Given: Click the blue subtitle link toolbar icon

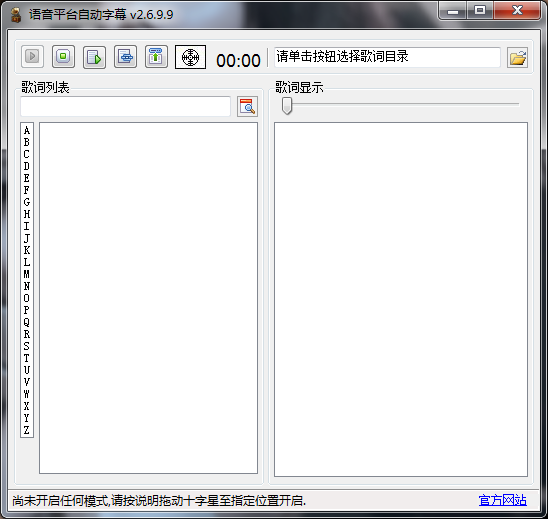Looking at the screenshot, I should 125,56.
